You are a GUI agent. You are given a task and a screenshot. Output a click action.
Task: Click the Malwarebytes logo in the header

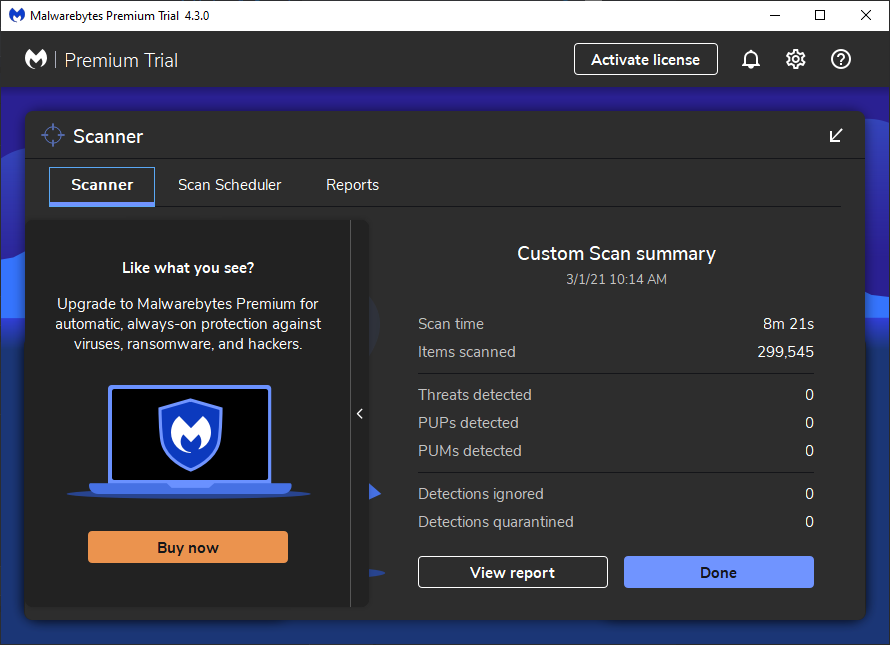point(36,59)
